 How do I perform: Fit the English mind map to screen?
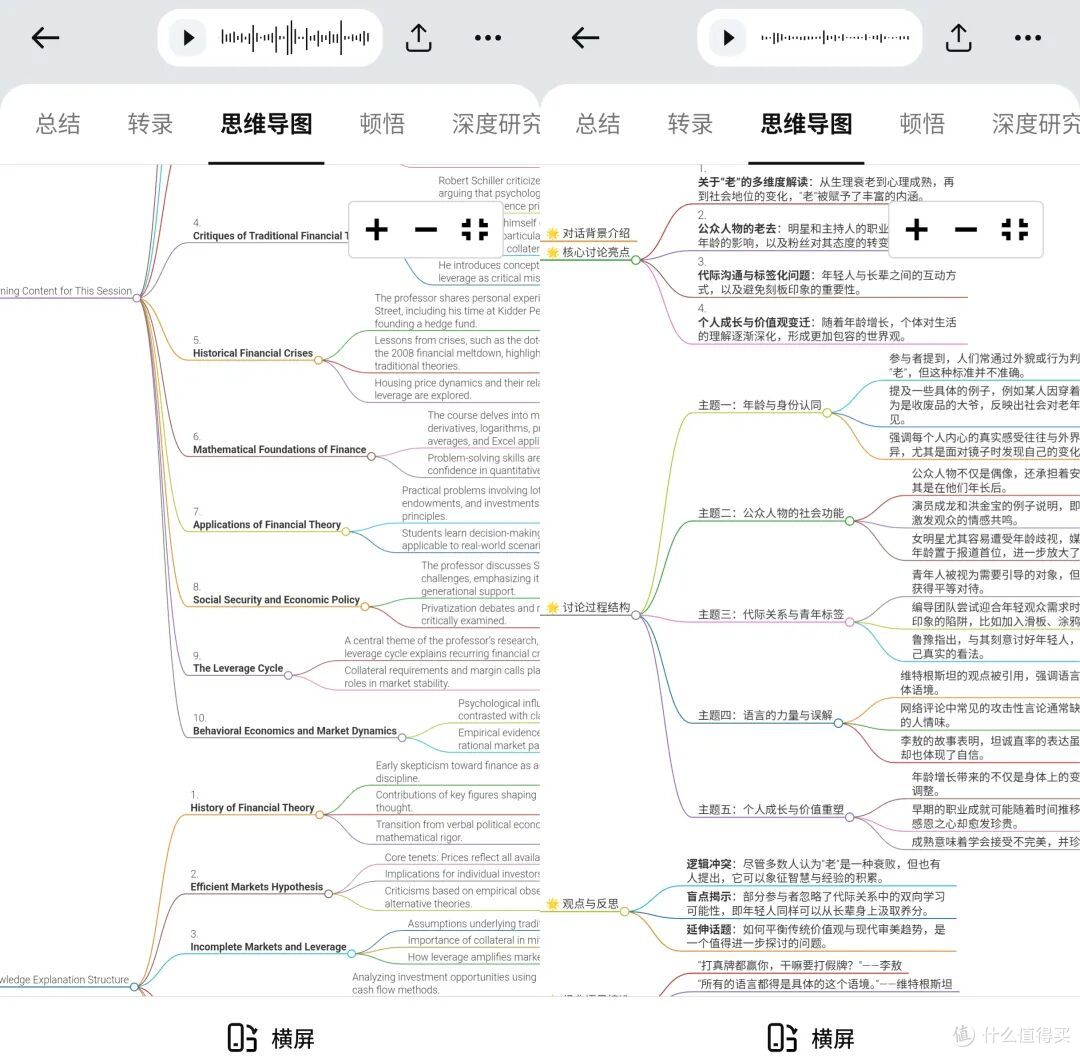pos(474,230)
